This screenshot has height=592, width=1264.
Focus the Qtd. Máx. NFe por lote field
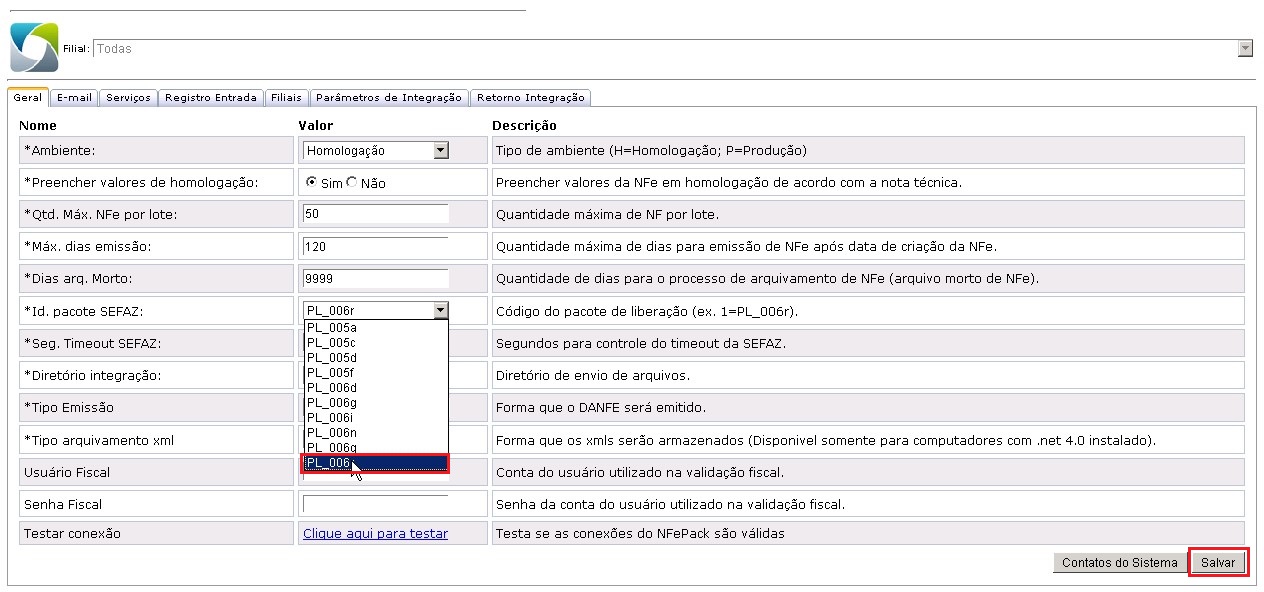point(375,215)
